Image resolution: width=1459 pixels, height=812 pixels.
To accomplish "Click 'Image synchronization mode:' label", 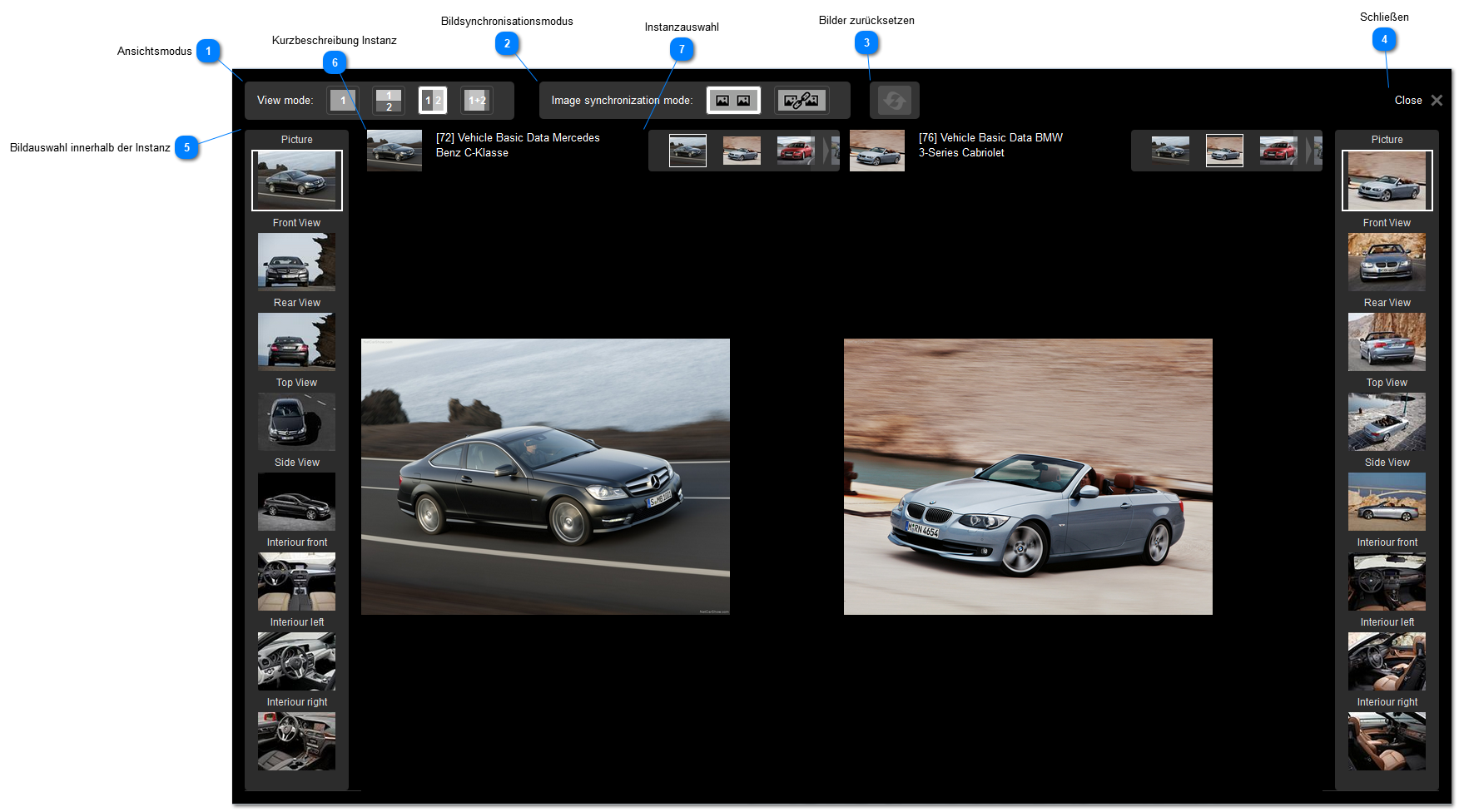I will coord(622,101).
